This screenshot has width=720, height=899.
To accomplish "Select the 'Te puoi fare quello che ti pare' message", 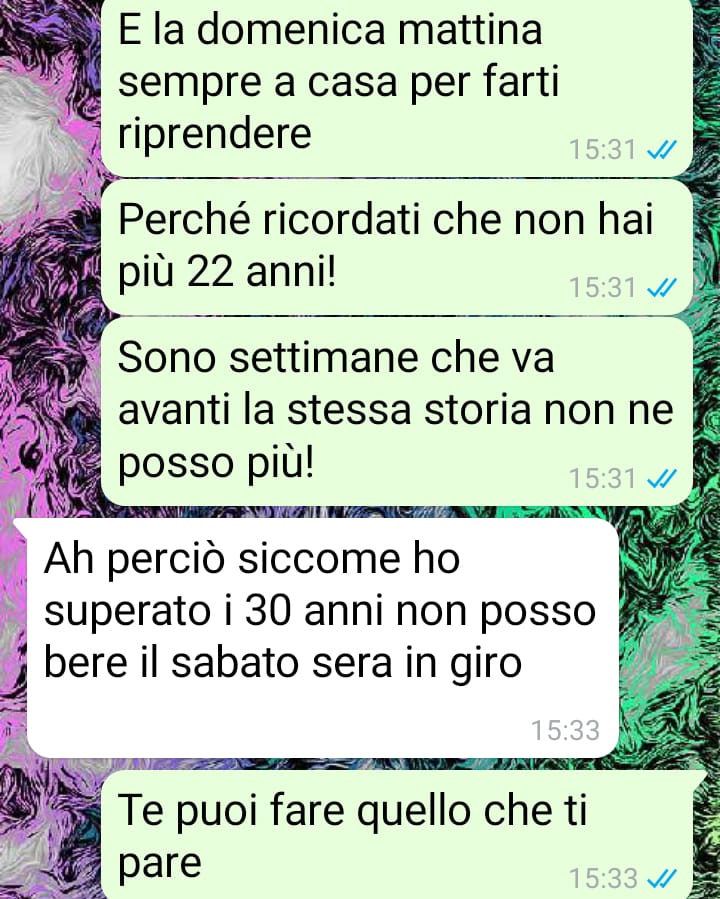I will 397,835.
